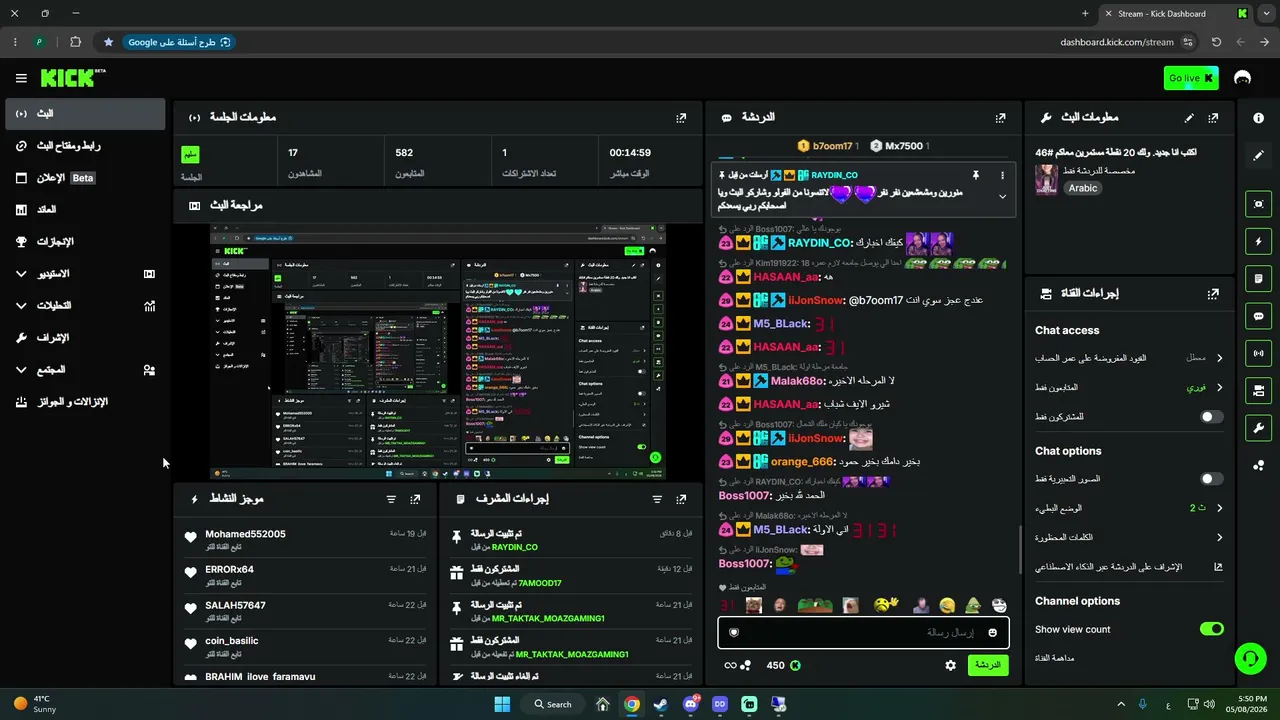
Task: Open the info icon in right rail
Action: pyautogui.click(x=1259, y=118)
